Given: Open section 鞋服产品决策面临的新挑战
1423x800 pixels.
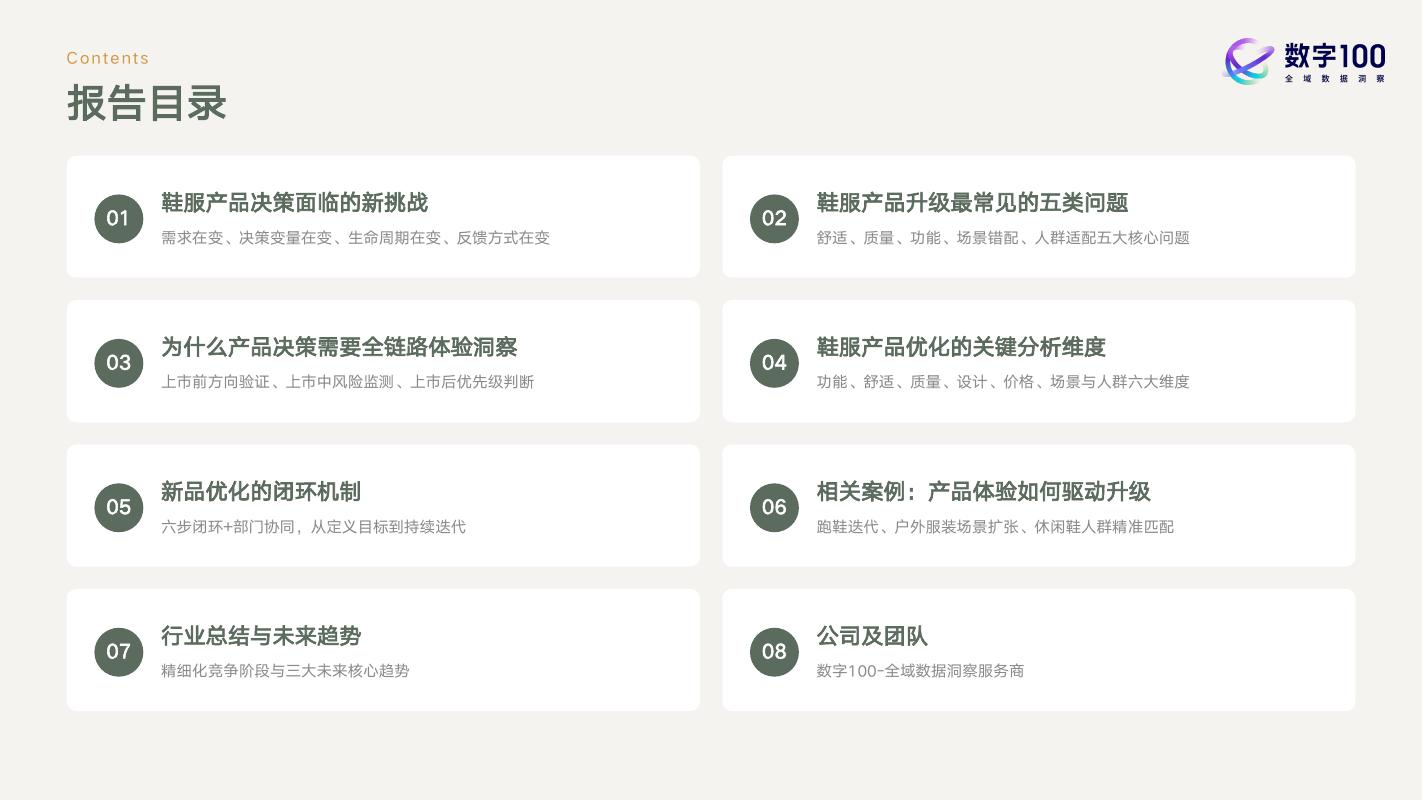Looking at the screenshot, I should pos(294,203).
